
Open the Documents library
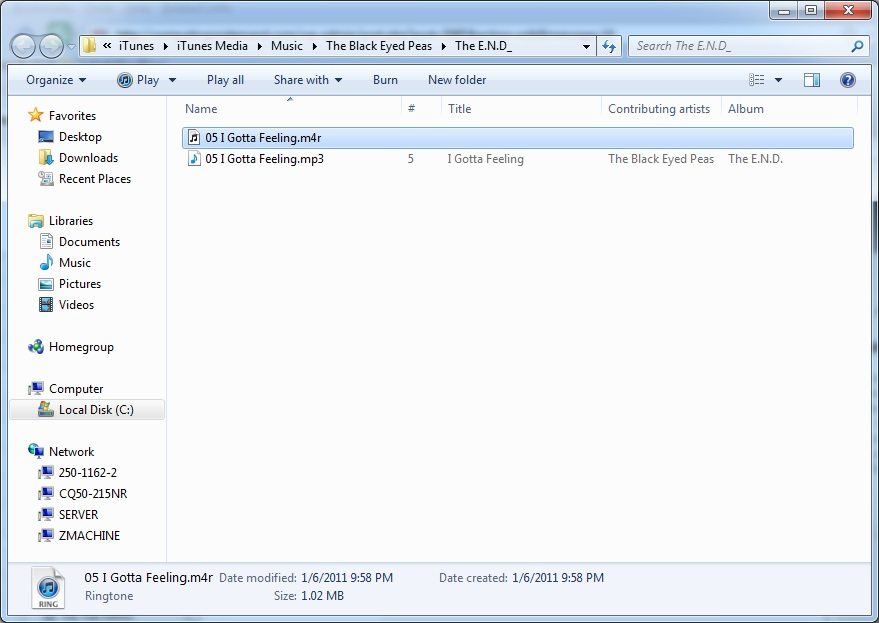[89, 242]
